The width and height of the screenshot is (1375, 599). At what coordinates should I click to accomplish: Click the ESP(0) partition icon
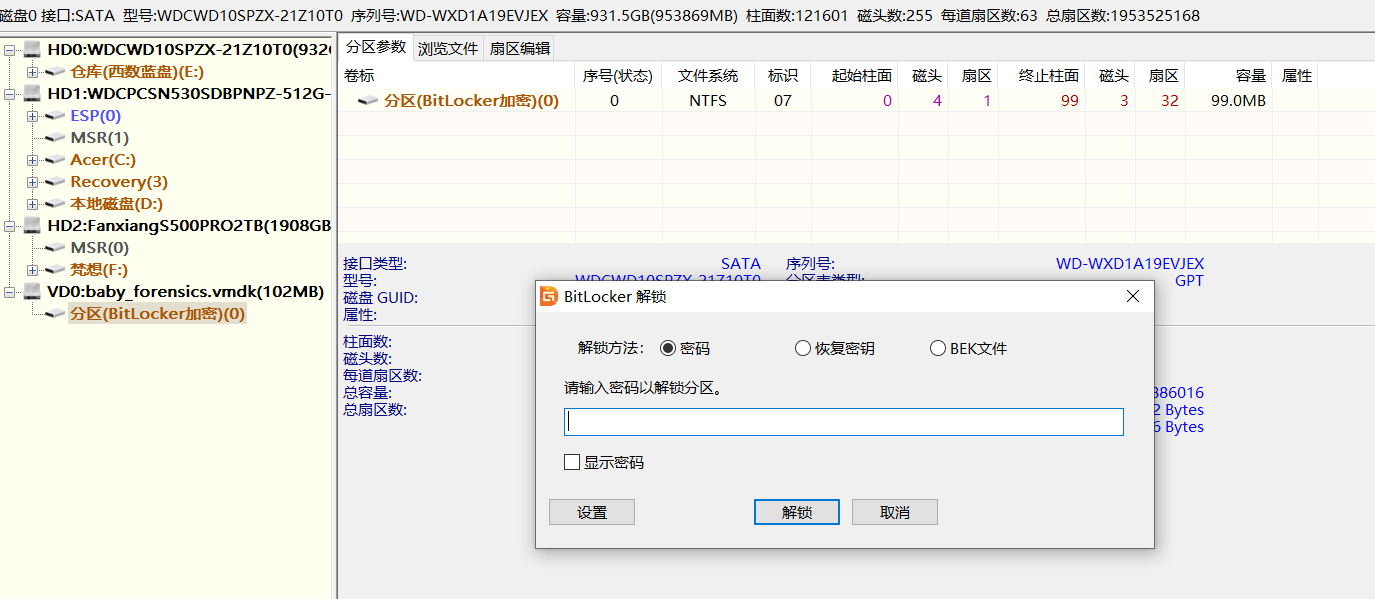pyautogui.click(x=55, y=115)
